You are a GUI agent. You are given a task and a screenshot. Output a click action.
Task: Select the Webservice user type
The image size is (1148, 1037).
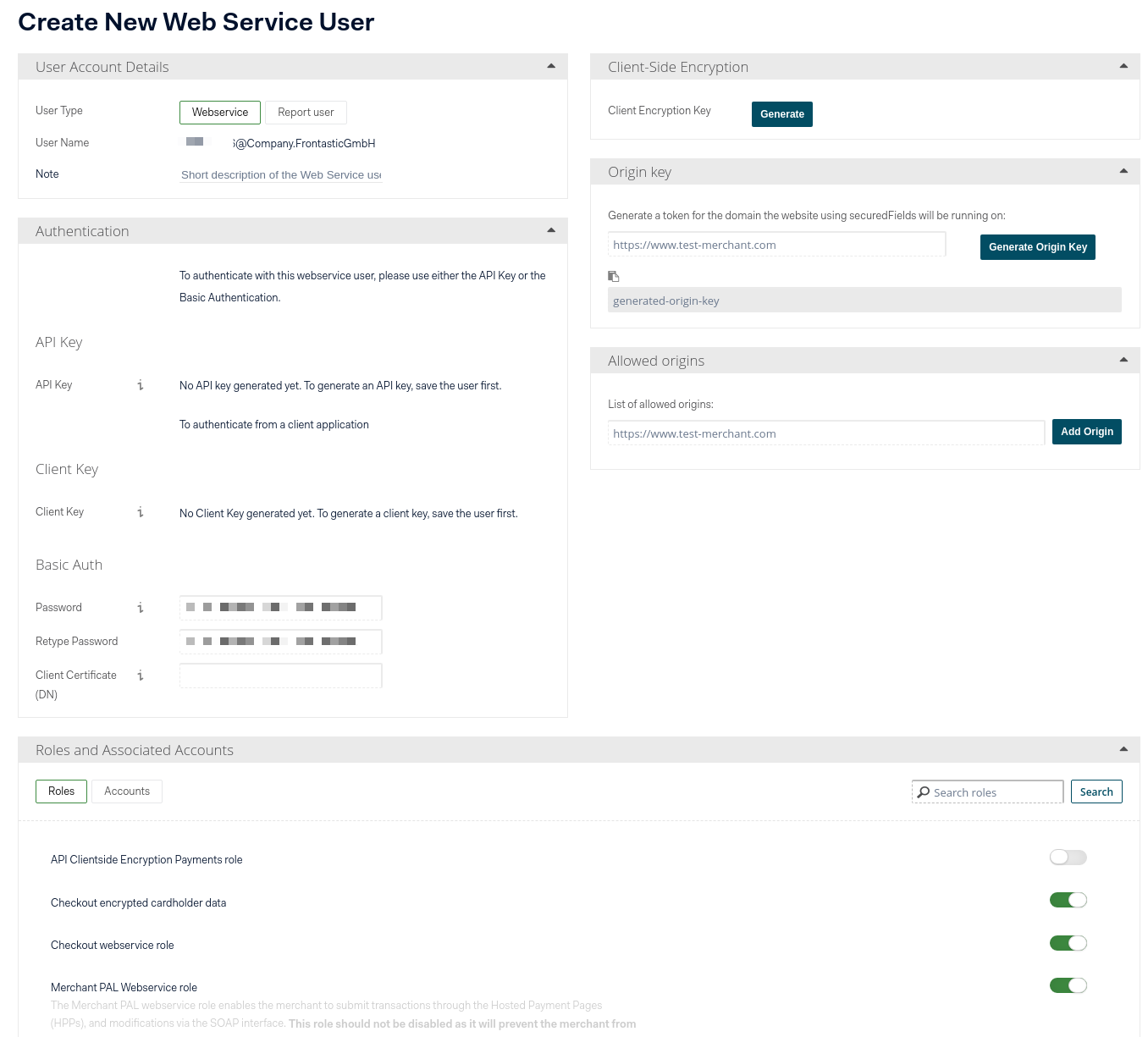[220, 113]
